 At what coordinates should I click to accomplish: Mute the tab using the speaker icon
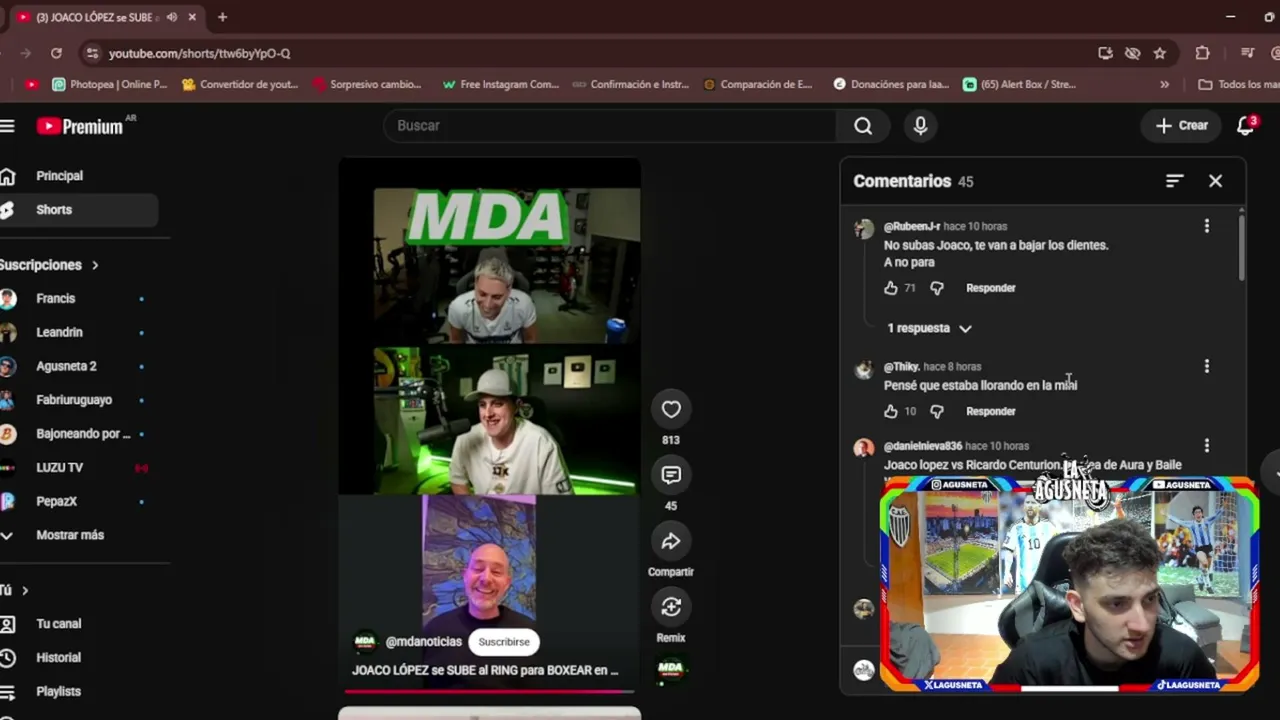[172, 17]
